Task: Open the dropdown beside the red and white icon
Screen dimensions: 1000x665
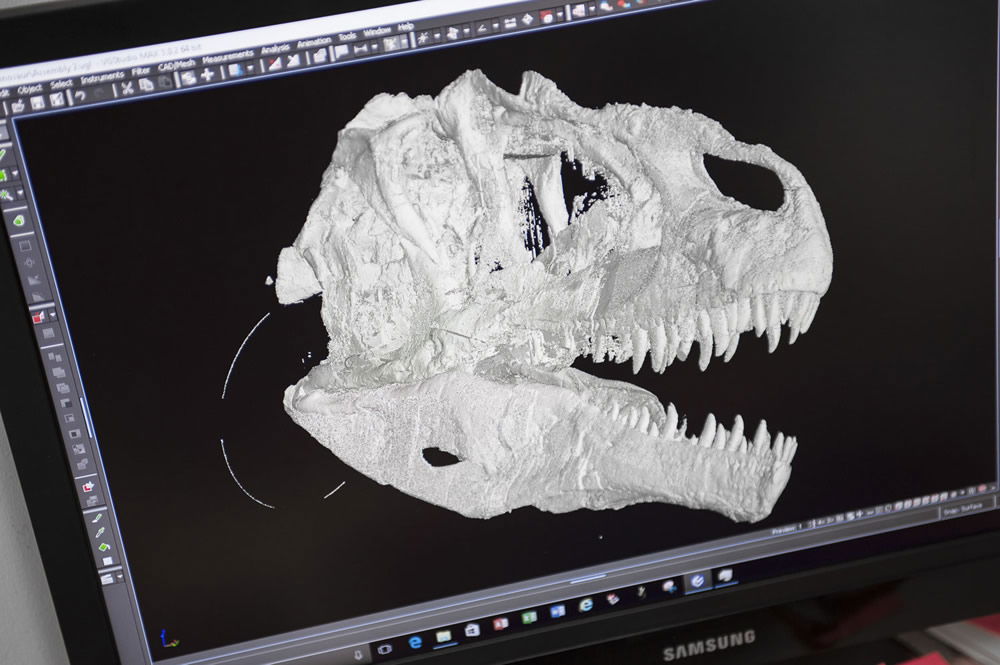Action: (562, 16)
